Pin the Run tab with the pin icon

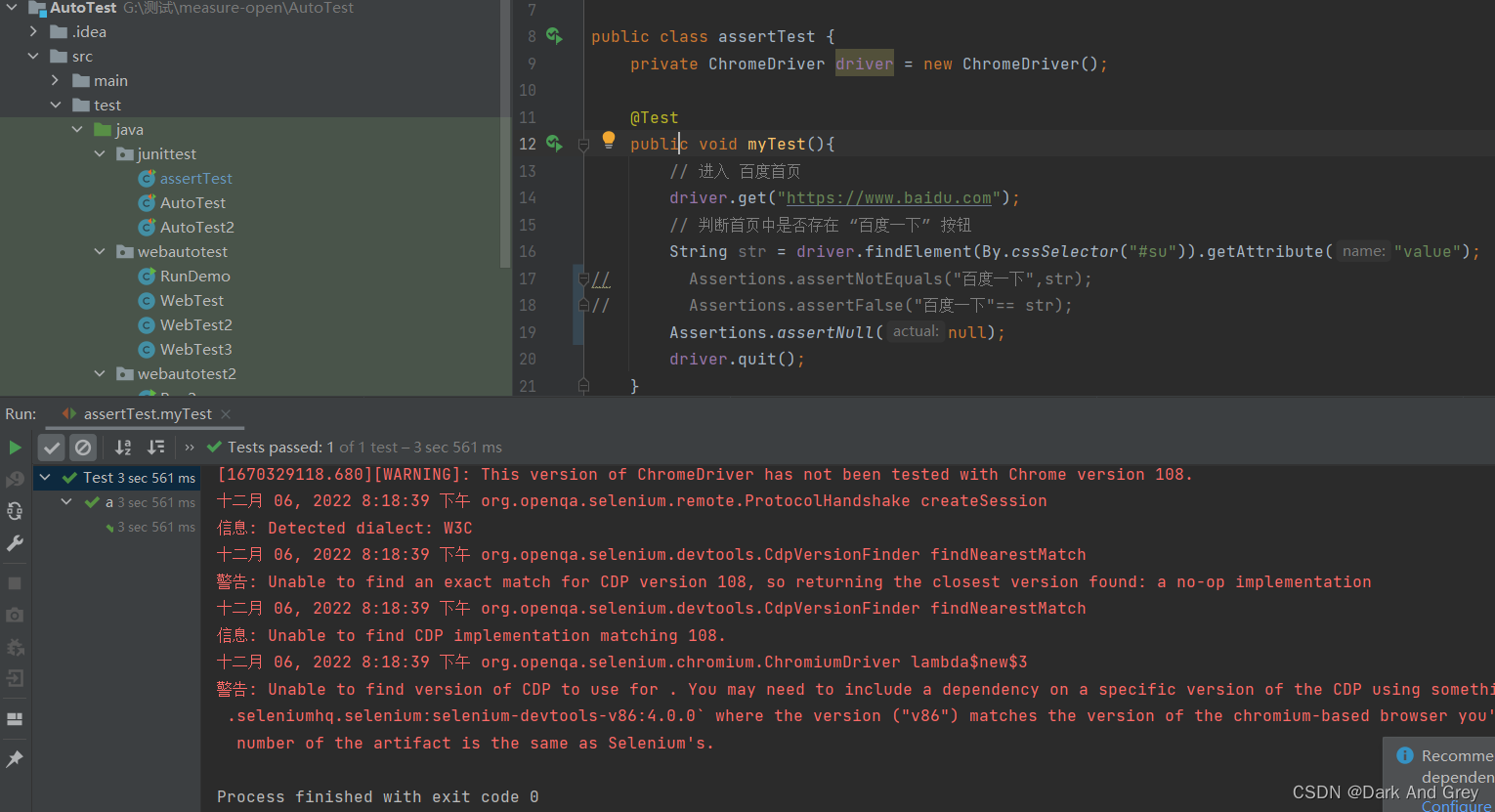point(15,758)
